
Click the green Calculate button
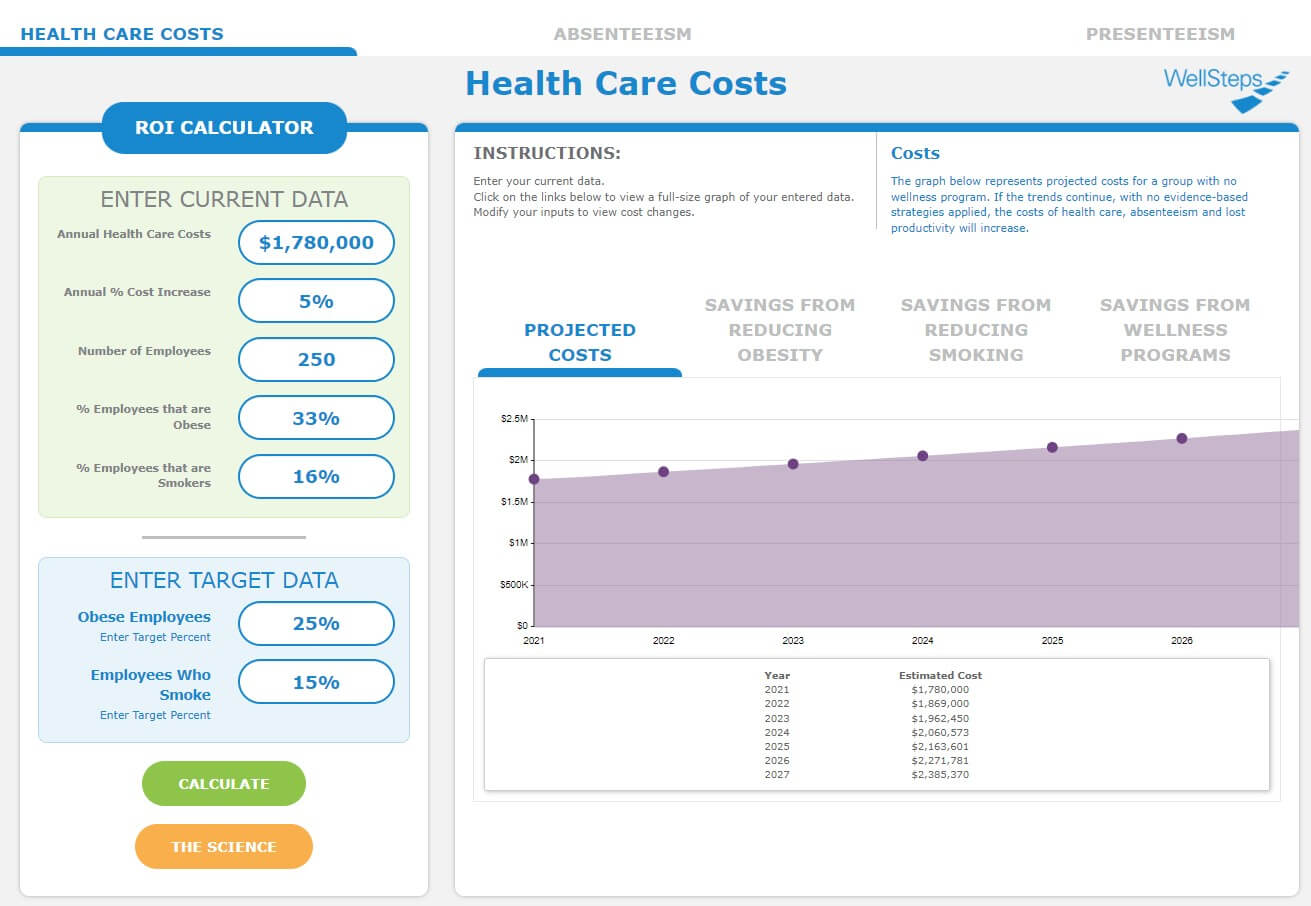(224, 784)
